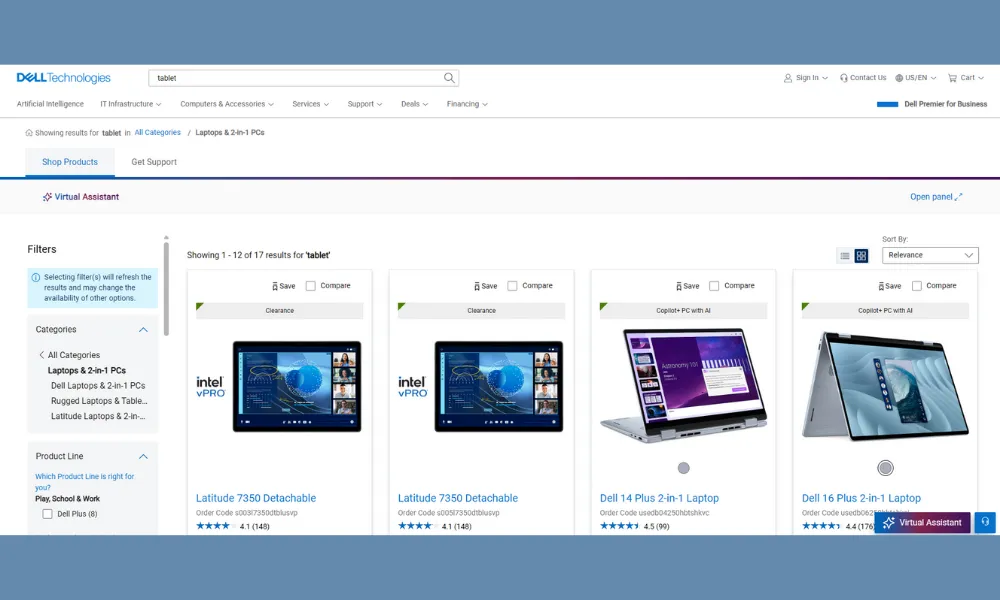The height and width of the screenshot is (600, 1000).
Task: Click the search magnifier icon
Action: coord(449,78)
